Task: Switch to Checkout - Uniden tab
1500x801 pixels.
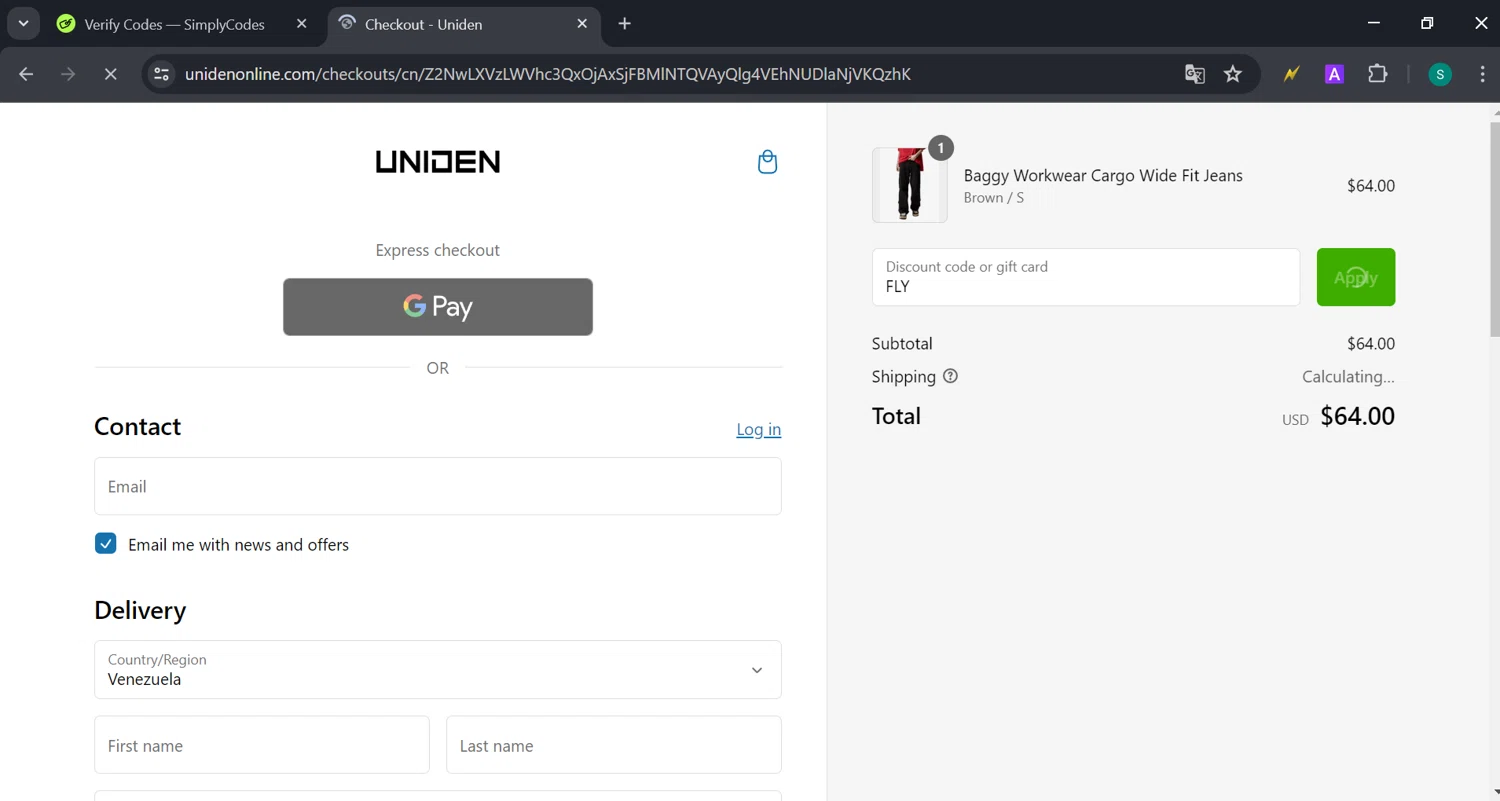Action: [463, 24]
